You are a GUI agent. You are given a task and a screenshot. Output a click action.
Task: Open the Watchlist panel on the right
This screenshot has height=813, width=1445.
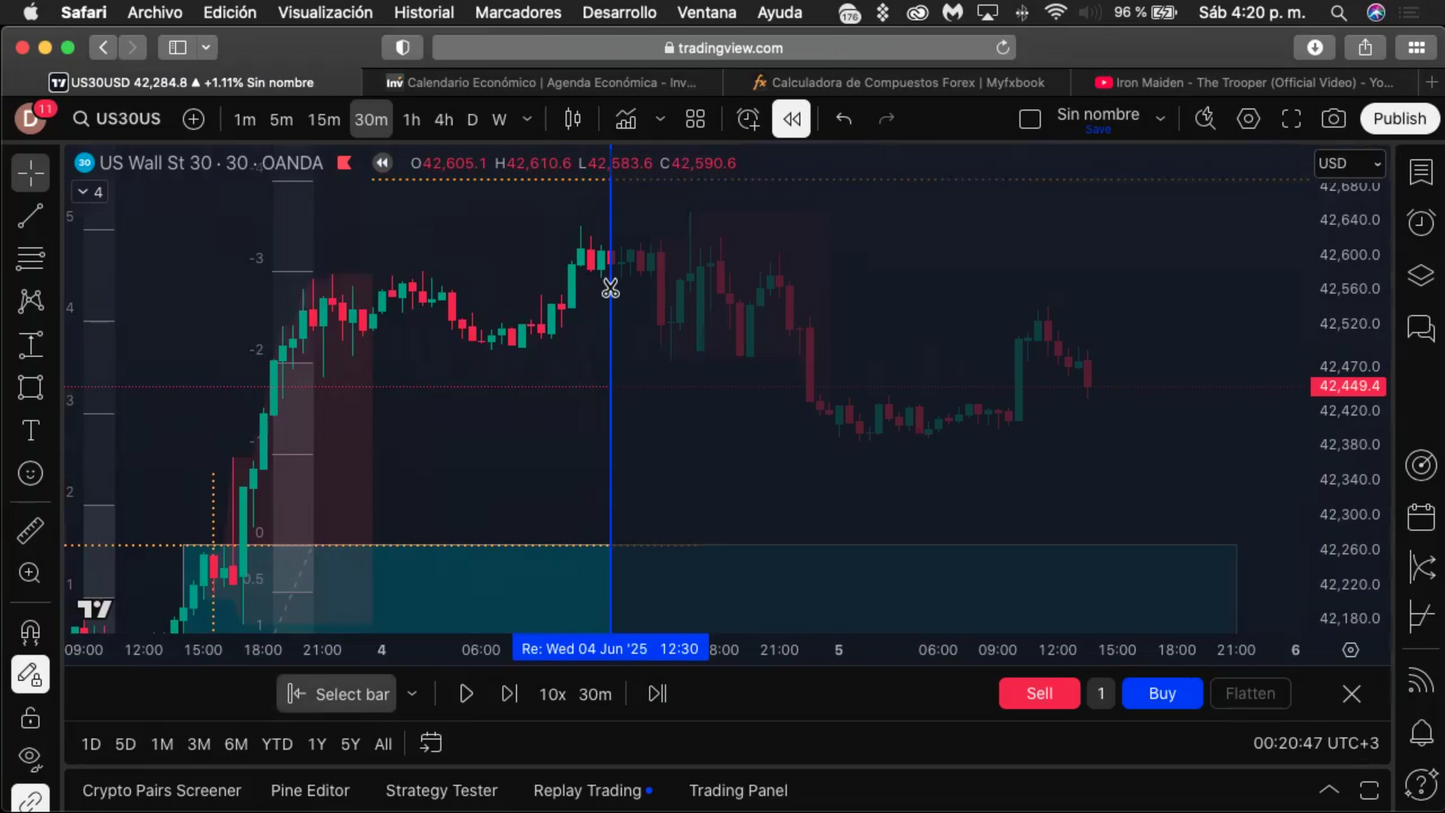1421,171
